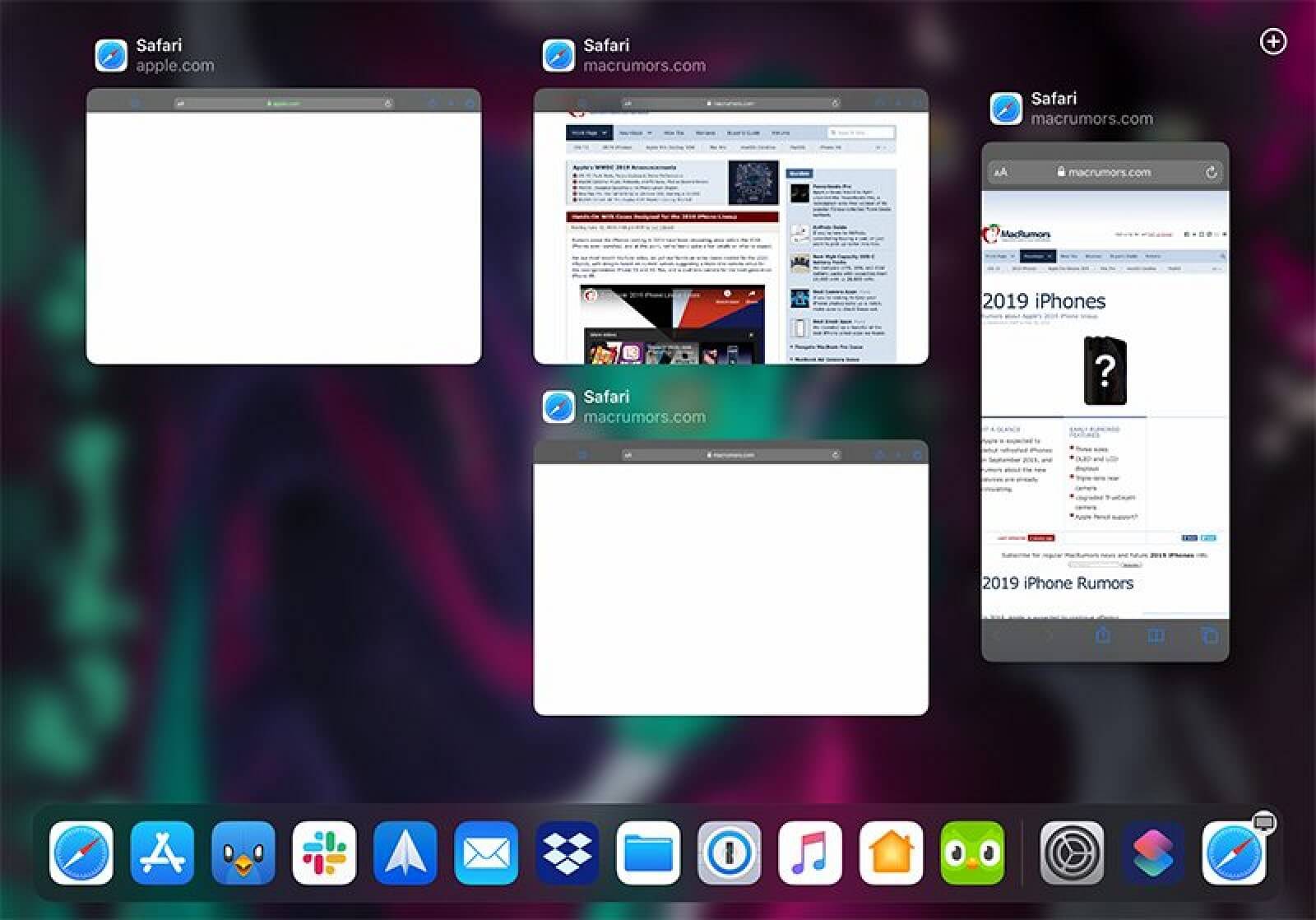This screenshot has height=920, width=1316.
Task: Open Shortcuts app in the dock
Action: pyautogui.click(x=1153, y=853)
